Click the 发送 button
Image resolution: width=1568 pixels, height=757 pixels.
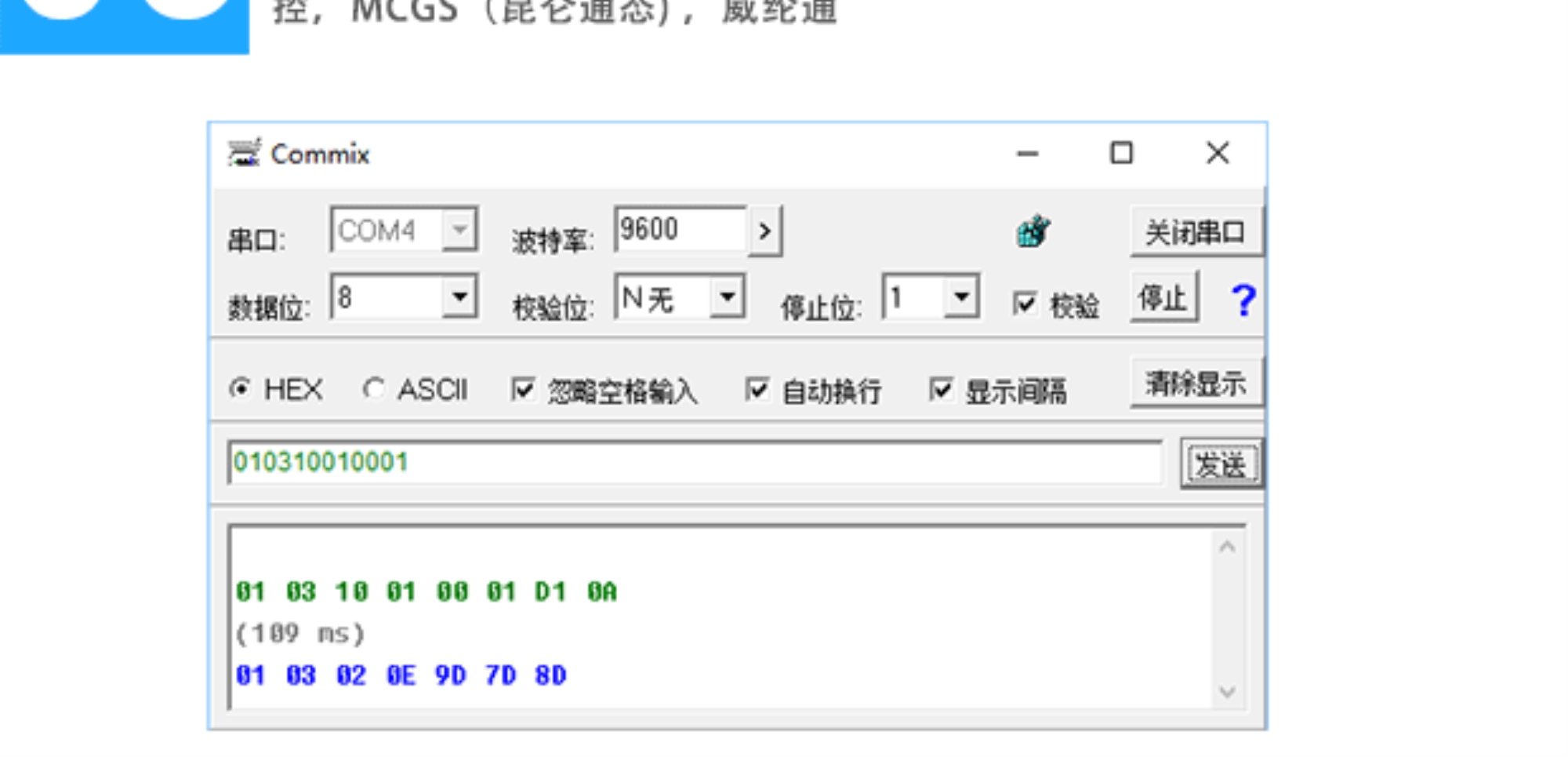[x=1221, y=464]
